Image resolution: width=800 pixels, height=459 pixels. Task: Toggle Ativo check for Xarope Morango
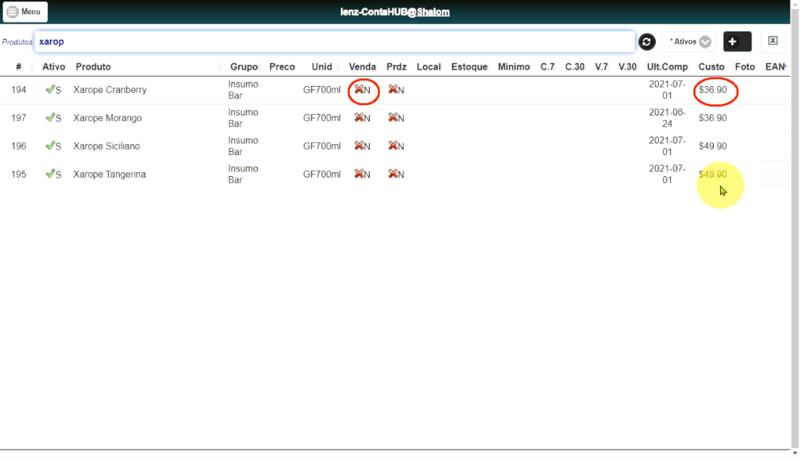pos(53,118)
